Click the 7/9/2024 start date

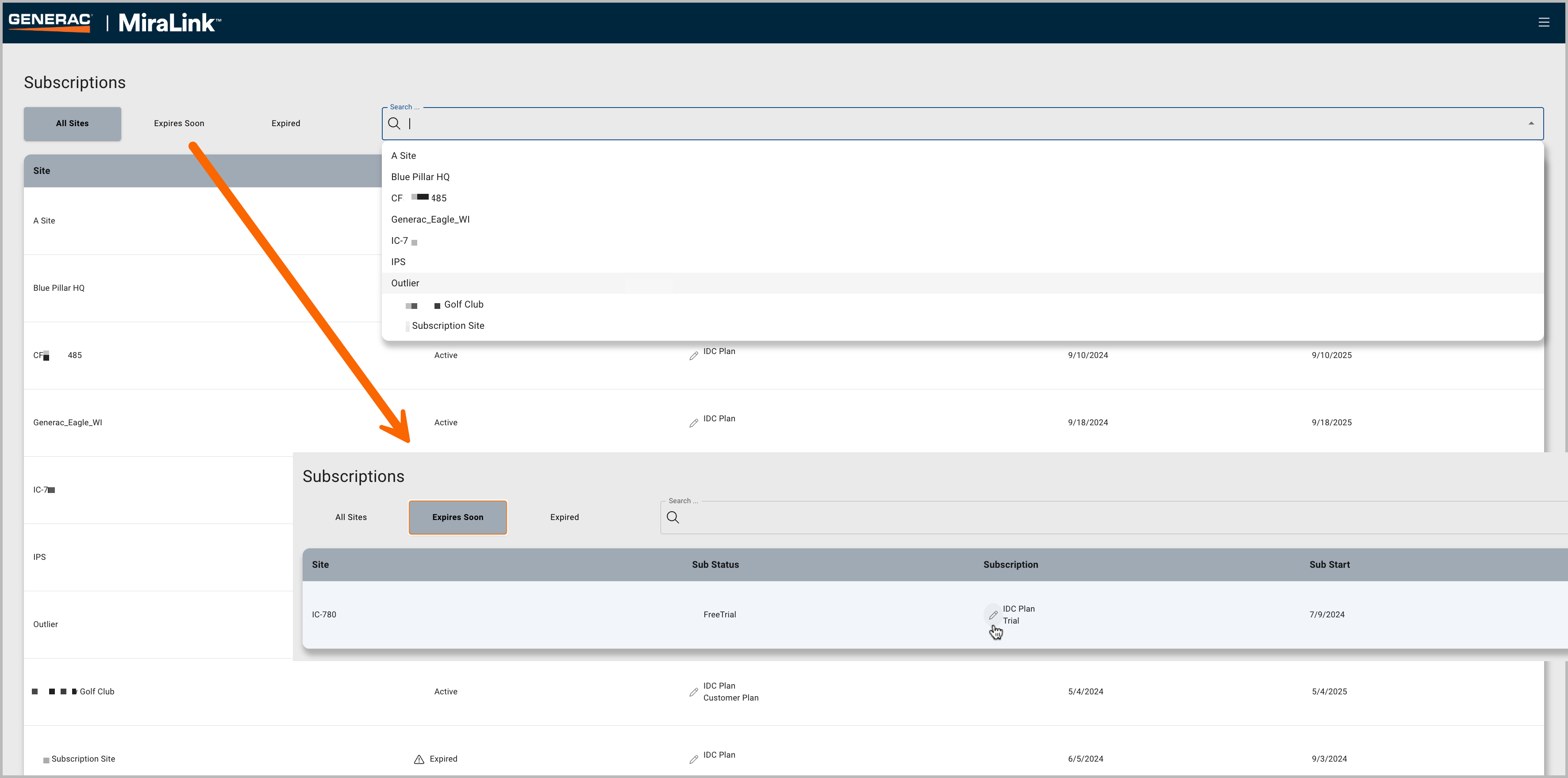point(1327,615)
